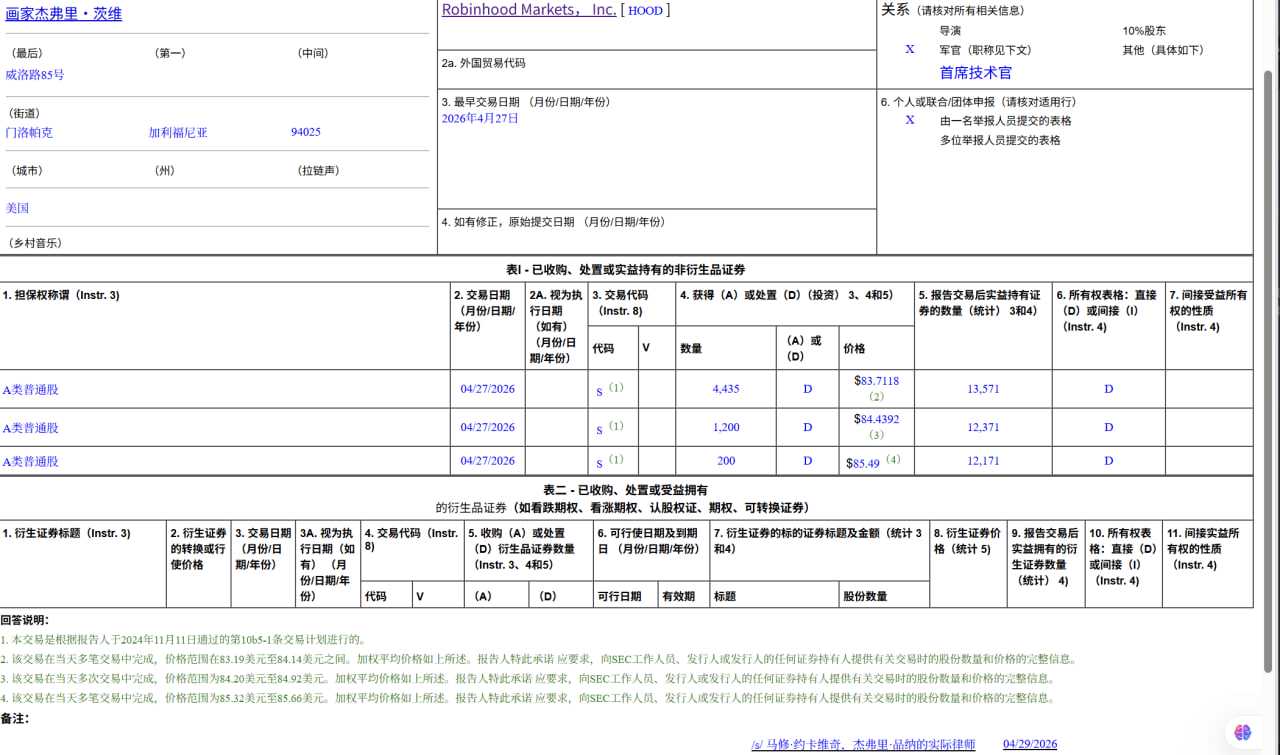Click the state value 加利福尼亚
Image resolution: width=1280 pixels, height=755 pixels.
178,132
